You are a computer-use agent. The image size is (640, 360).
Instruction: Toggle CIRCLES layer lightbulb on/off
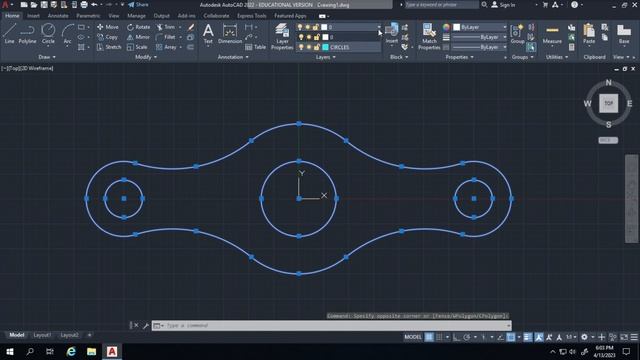coord(301,47)
